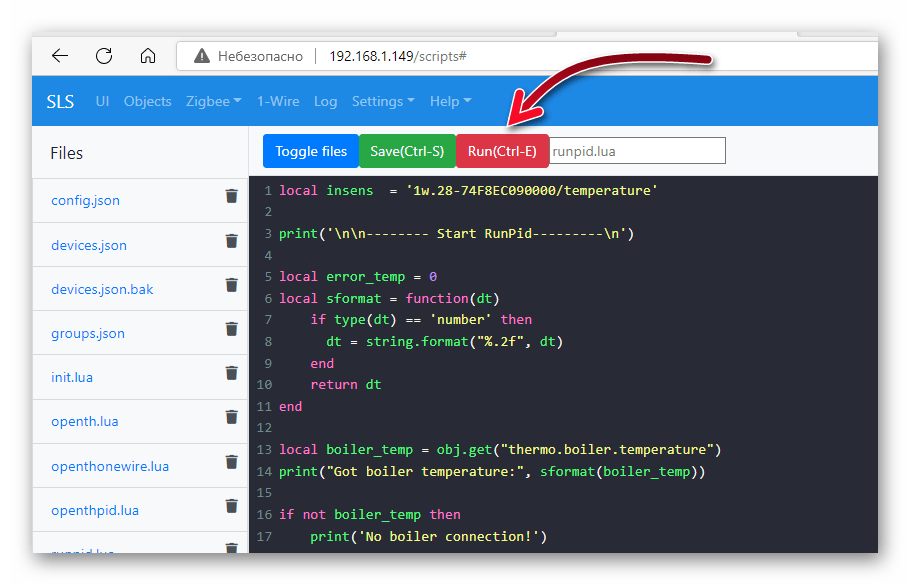Expand the Help dropdown menu
The height and width of the screenshot is (585, 910).
(x=450, y=101)
